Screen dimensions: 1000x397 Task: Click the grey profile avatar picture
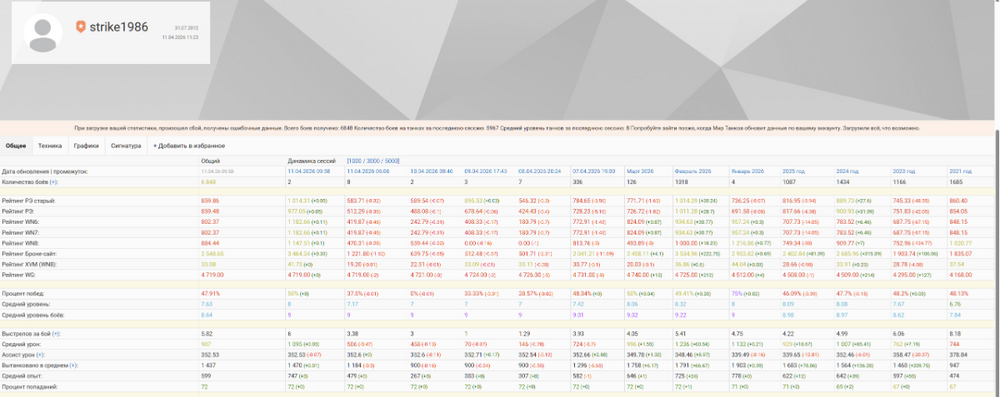click(43, 33)
